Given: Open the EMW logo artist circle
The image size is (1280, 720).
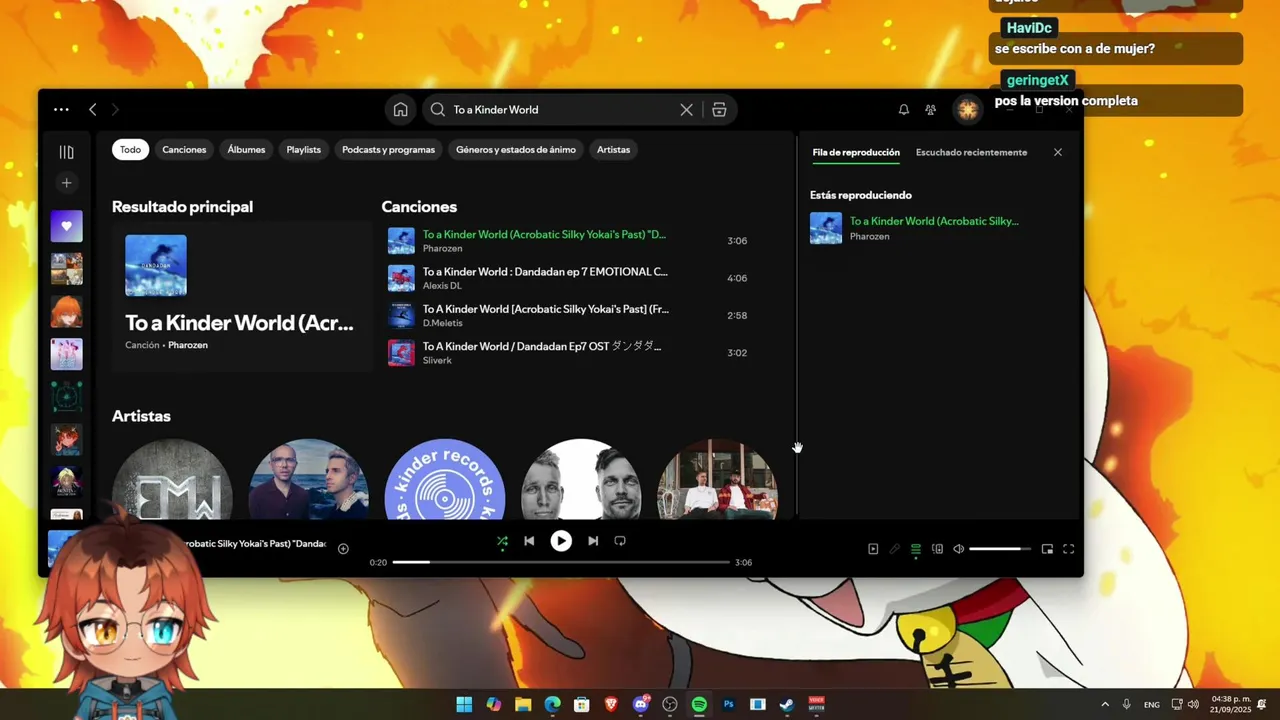Looking at the screenshot, I should (x=172, y=479).
